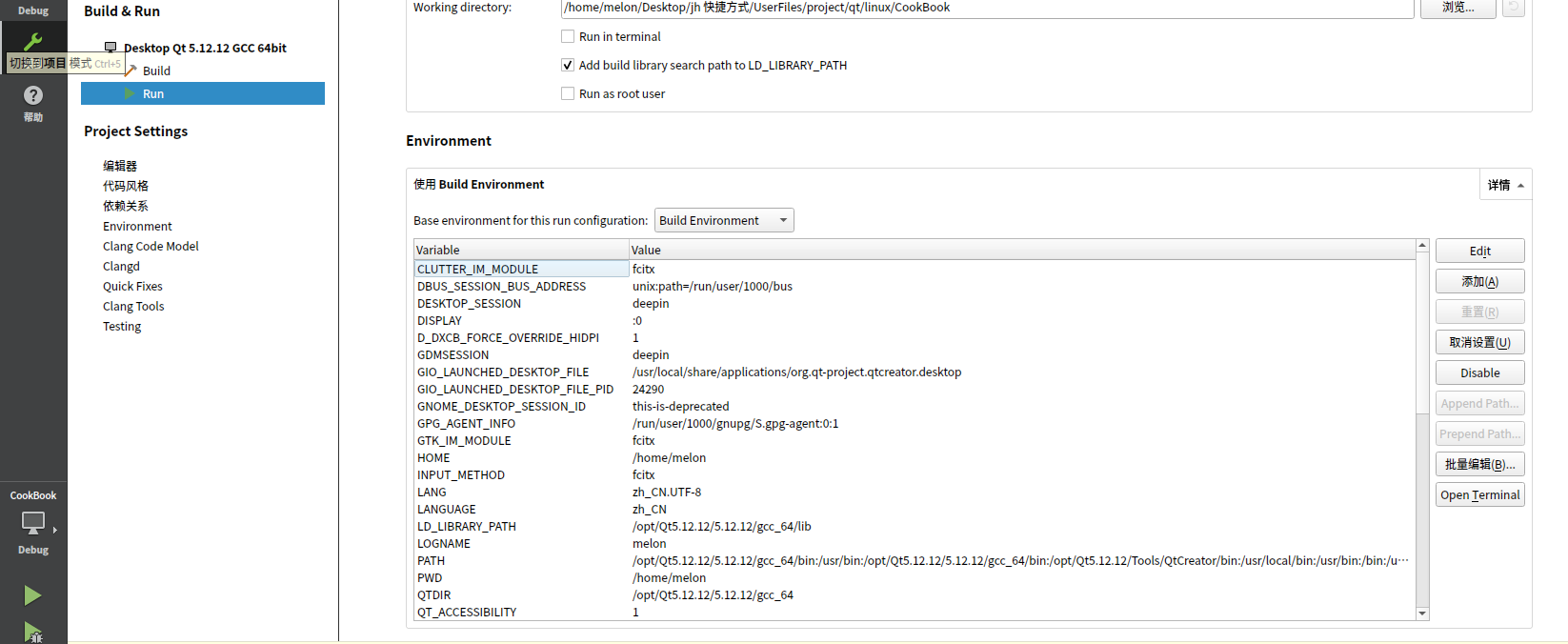Click the Variable column header

pos(521,250)
